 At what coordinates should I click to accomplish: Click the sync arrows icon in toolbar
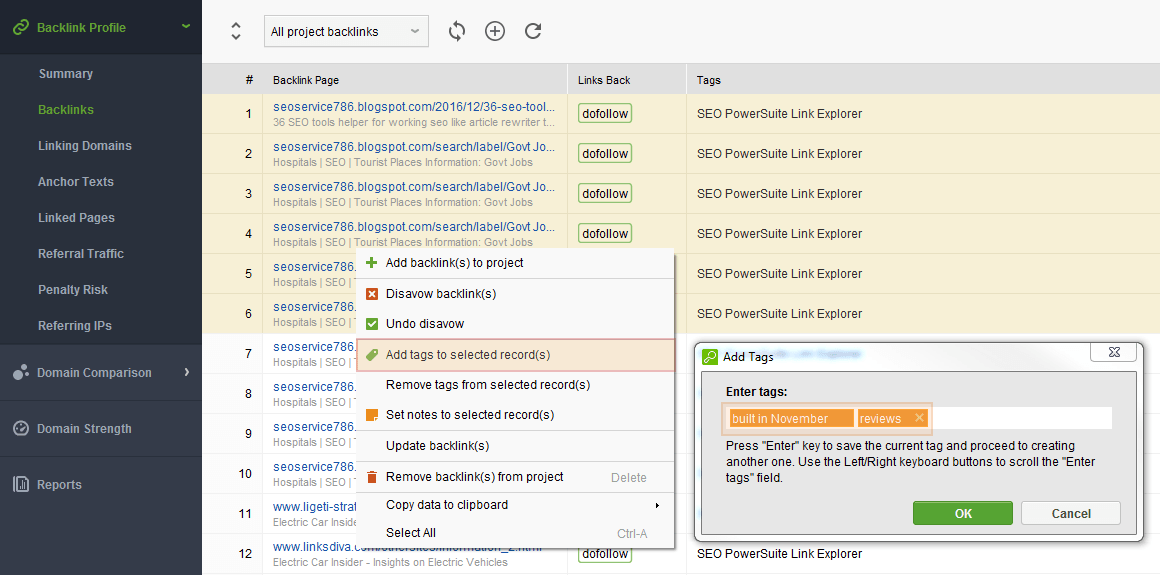pos(457,31)
